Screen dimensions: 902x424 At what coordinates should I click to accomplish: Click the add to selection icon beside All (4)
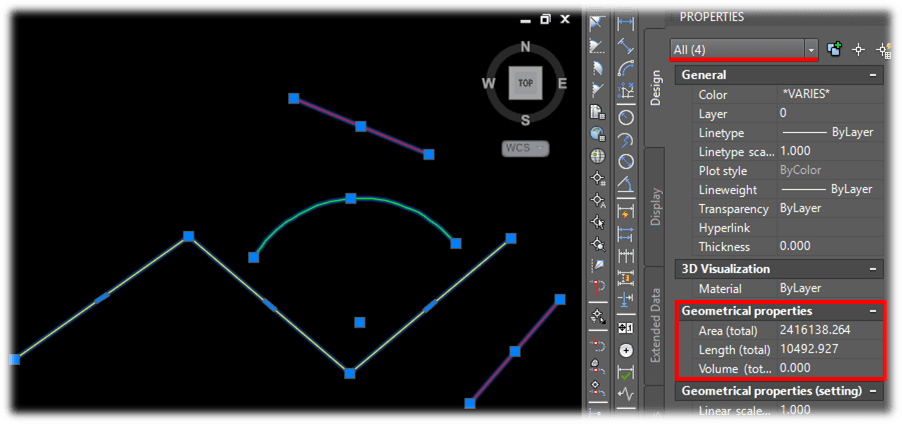point(834,49)
